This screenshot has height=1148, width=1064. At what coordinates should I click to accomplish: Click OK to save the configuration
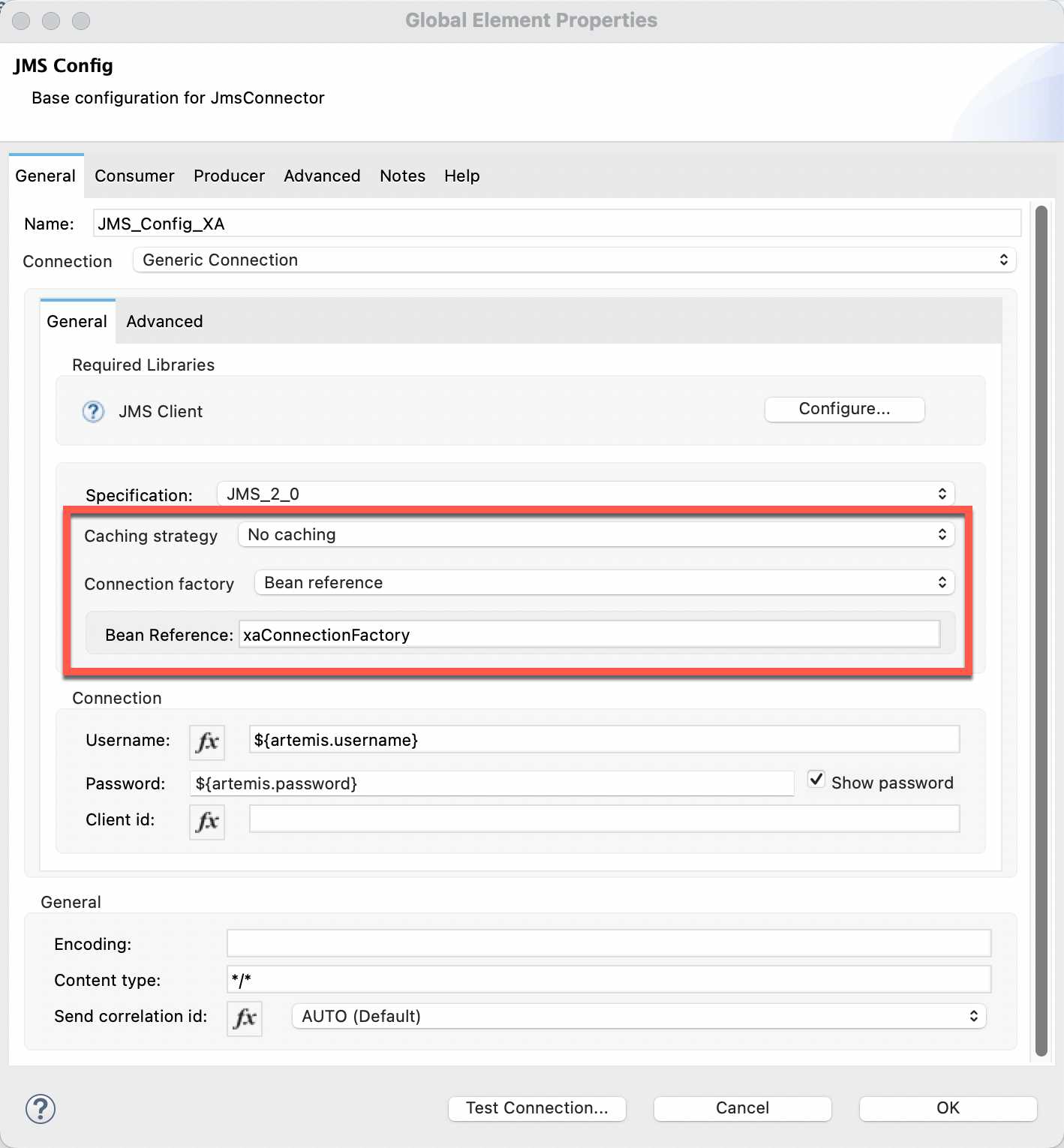pyautogui.click(x=948, y=1108)
